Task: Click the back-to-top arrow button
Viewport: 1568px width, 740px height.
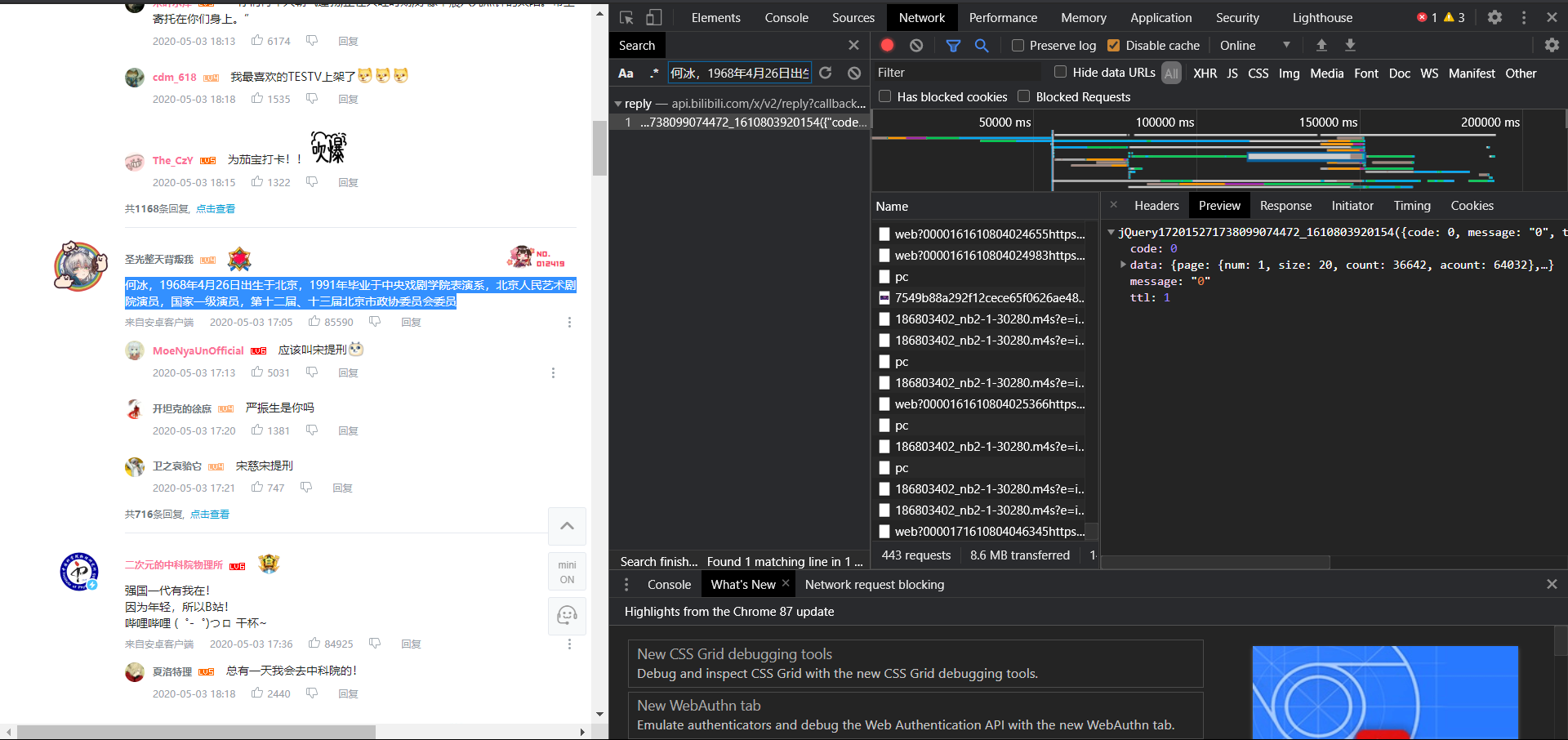Action: 567,526
